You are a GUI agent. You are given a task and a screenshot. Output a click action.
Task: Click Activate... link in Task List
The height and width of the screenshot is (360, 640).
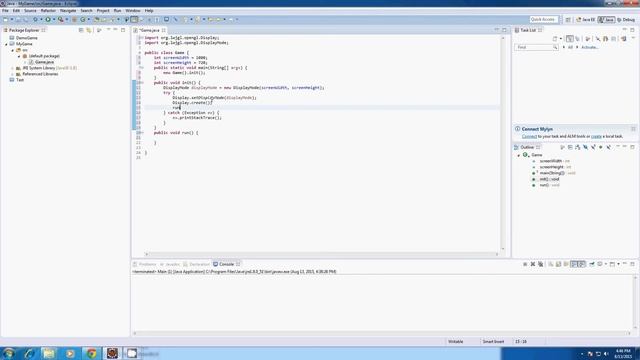[x=589, y=47]
